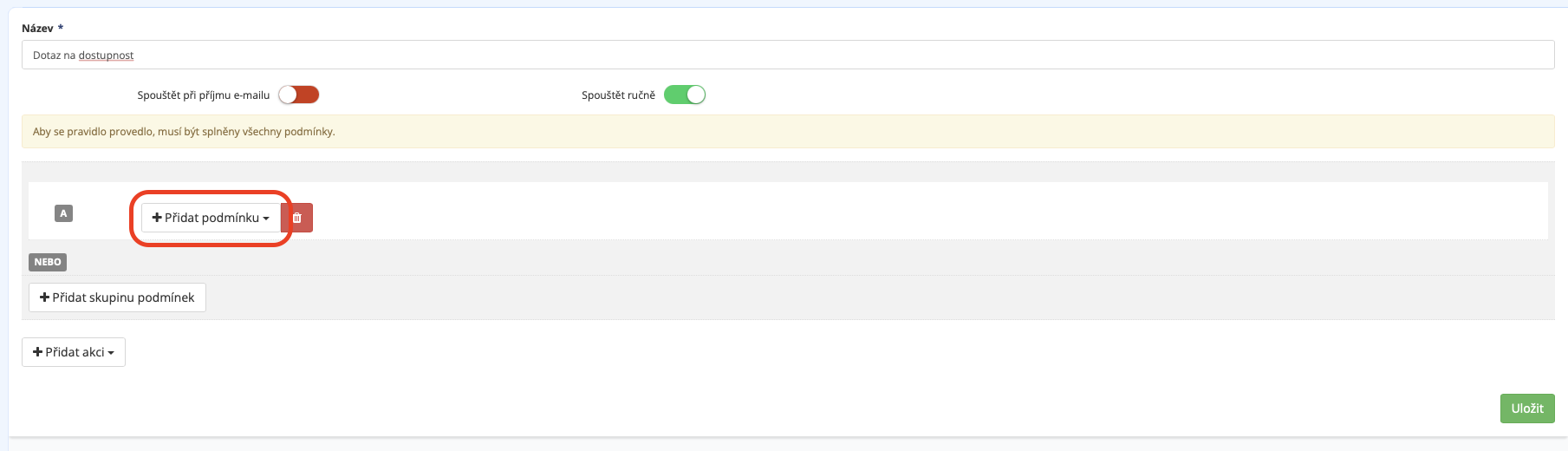Focus the Název text field
Image resolution: width=1568 pixels, height=451 pixels.
(788, 55)
